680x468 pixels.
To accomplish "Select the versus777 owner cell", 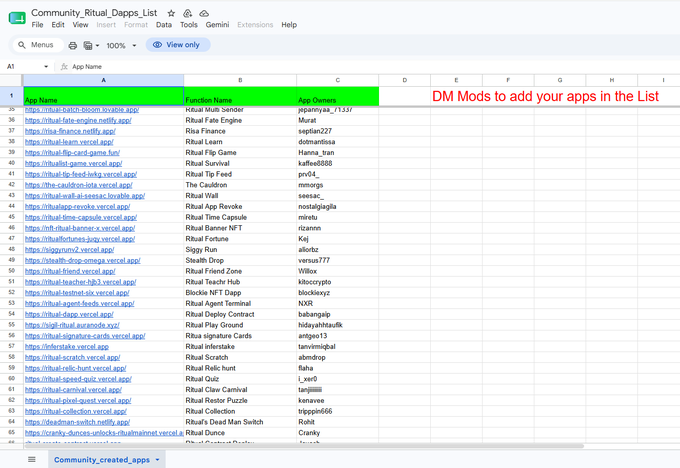I will (337, 260).
